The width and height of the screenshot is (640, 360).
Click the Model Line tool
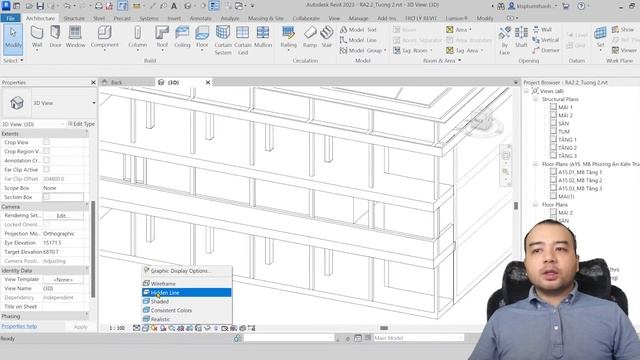coord(358,40)
